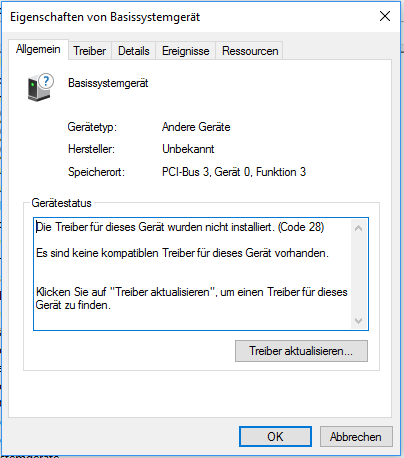Screen dimensions: 404x458
Task: Confirm dialog with OK button
Action: [x=275, y=437]
